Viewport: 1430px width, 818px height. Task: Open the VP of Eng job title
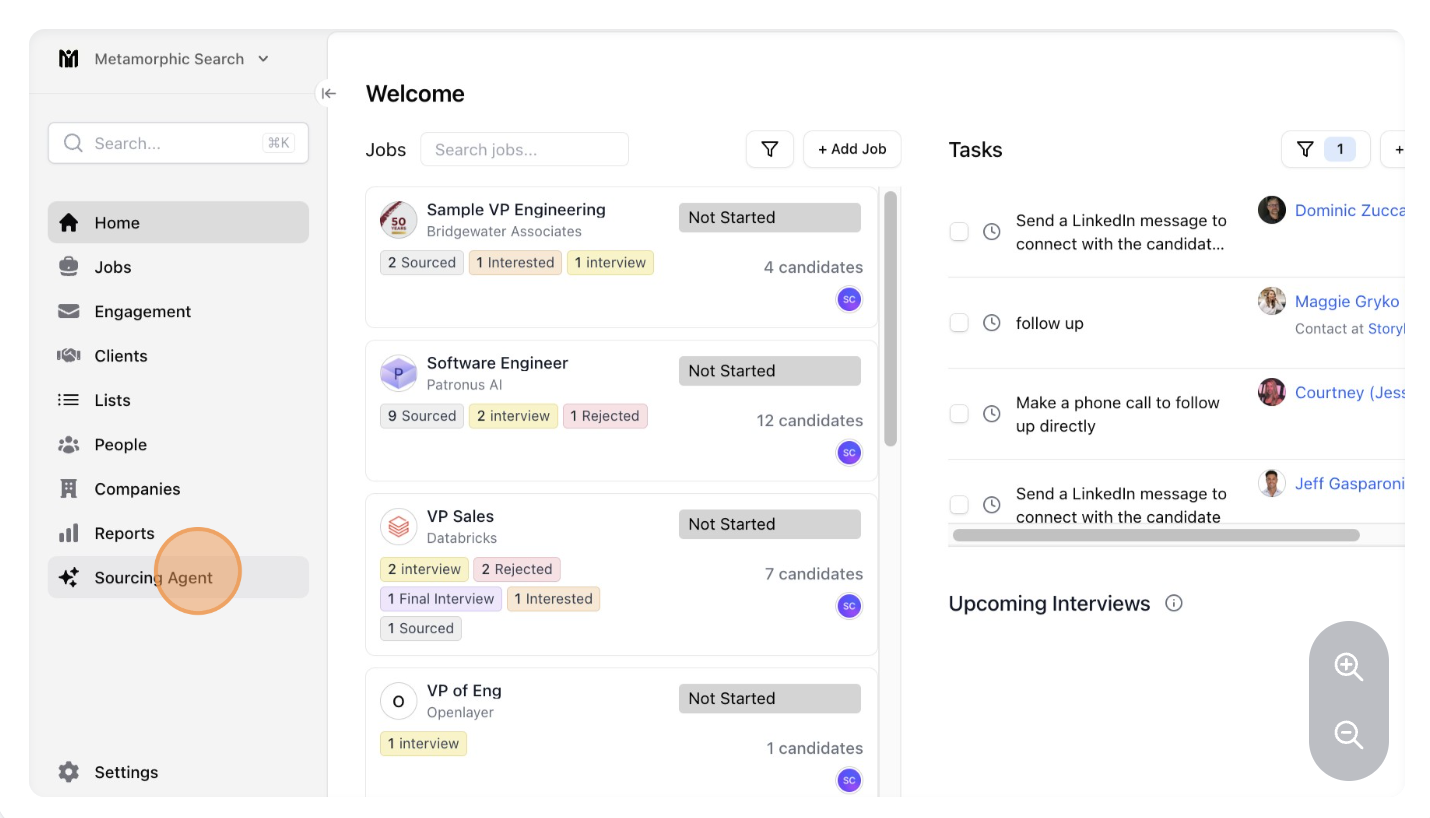click(x=464, y=690)
